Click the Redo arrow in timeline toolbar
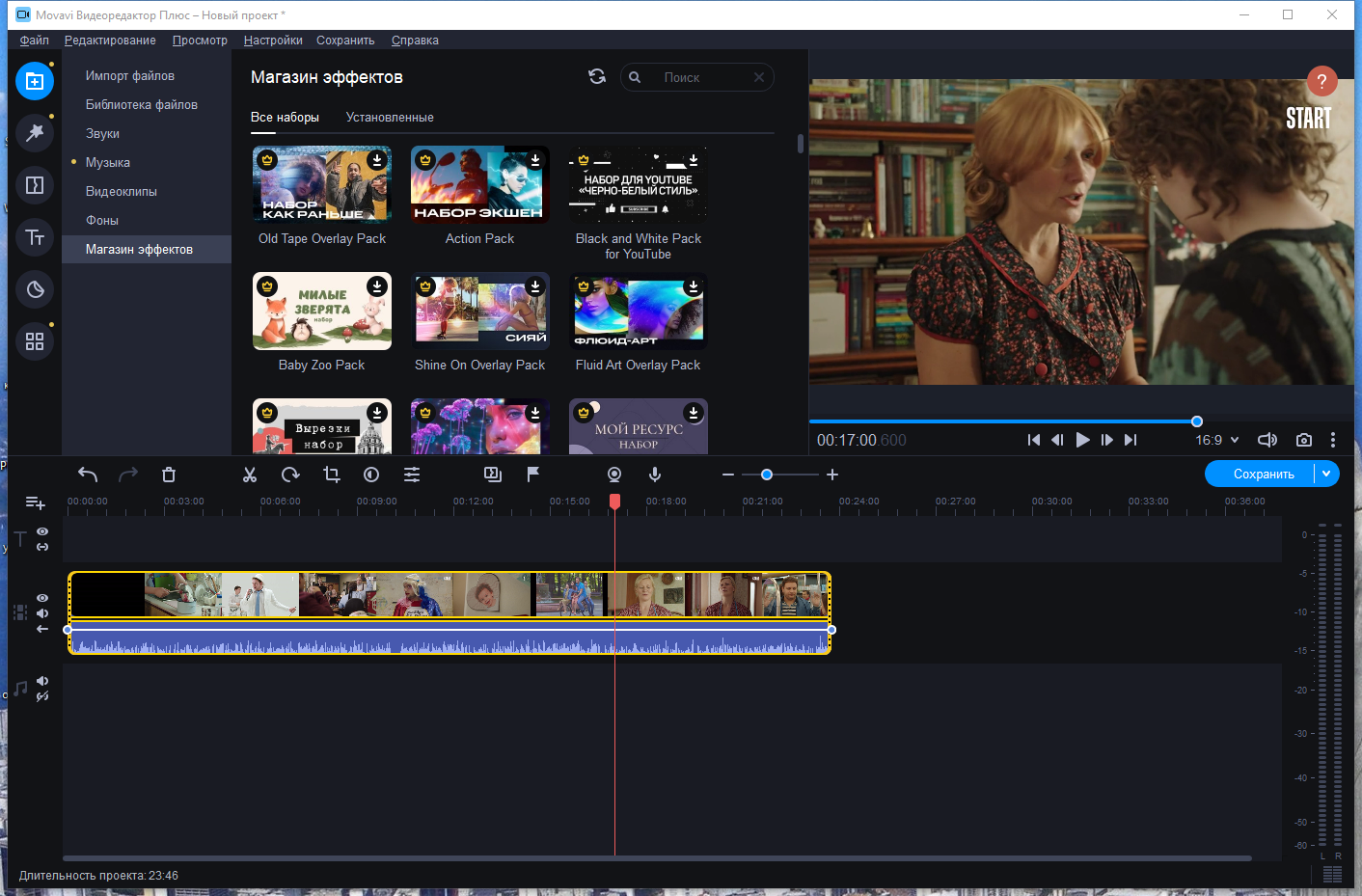This screenshot has height=896, width=1362. (128, 475)
